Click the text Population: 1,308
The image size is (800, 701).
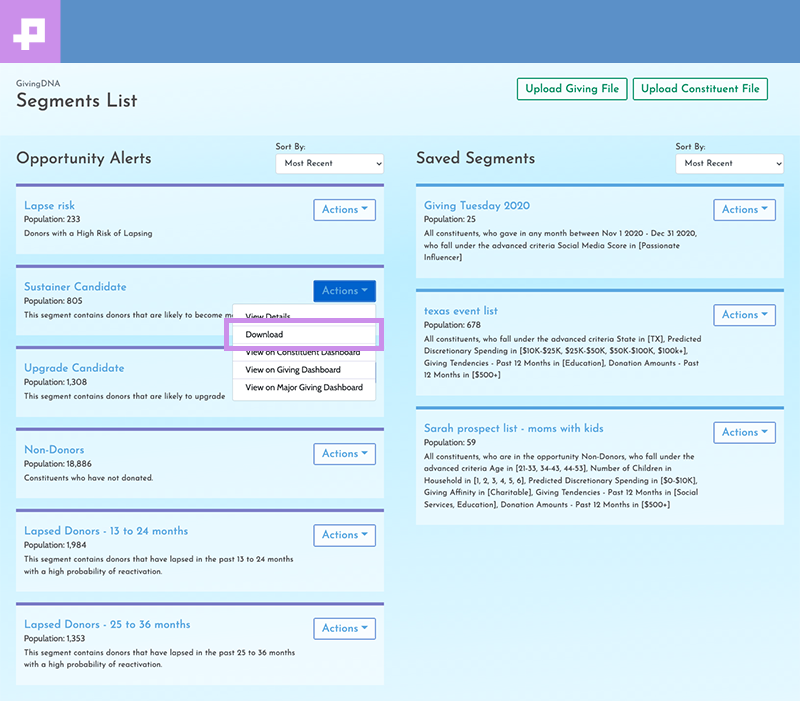[56, 382]
